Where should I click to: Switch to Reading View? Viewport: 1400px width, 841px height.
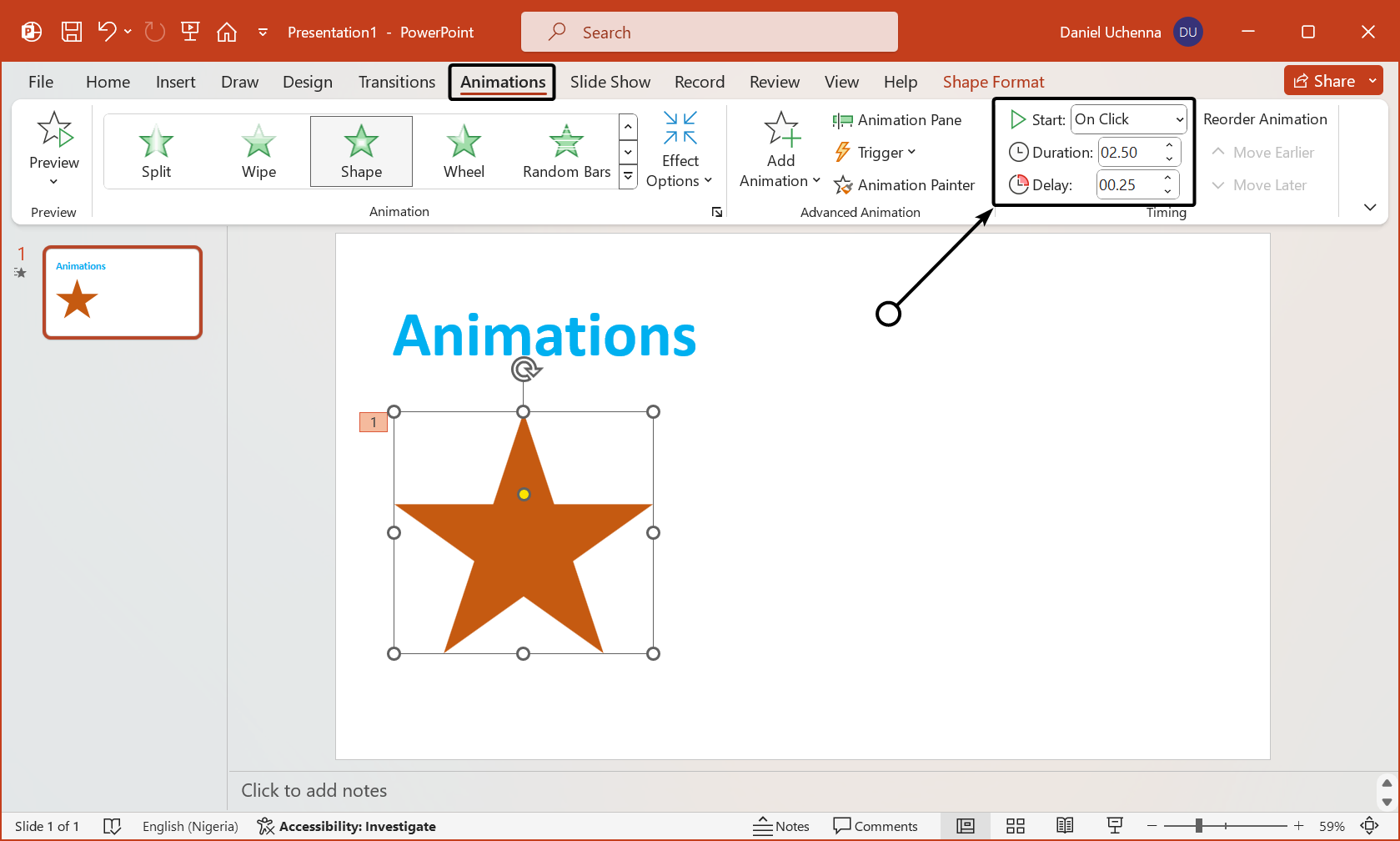tap(1064, 825)
